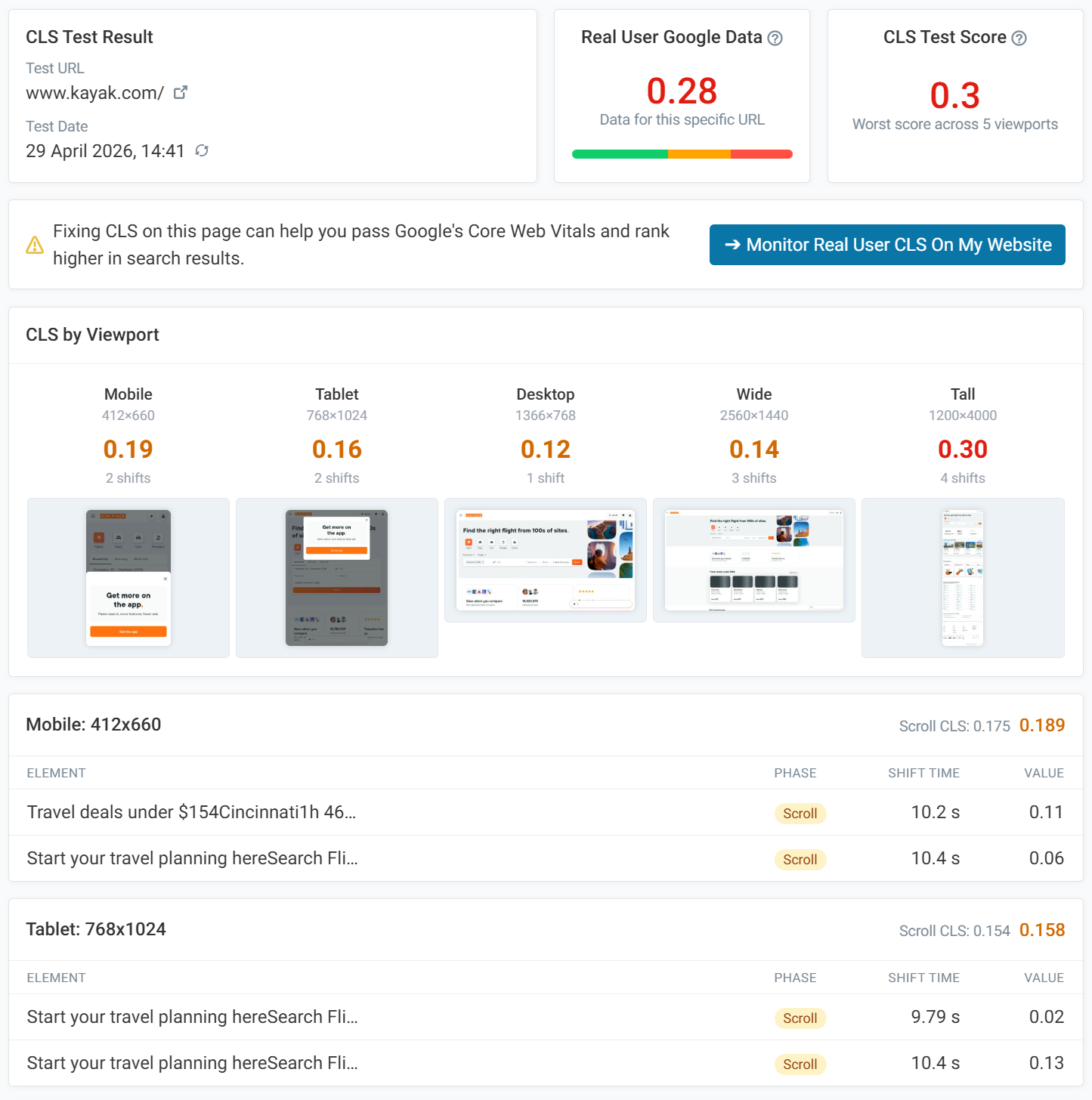The image size is (1092, 1100).
Task: Click 'Travel deals under $154Cincinnati1h 46…' row
Action: pyautogui.click(x=546, y=812)
